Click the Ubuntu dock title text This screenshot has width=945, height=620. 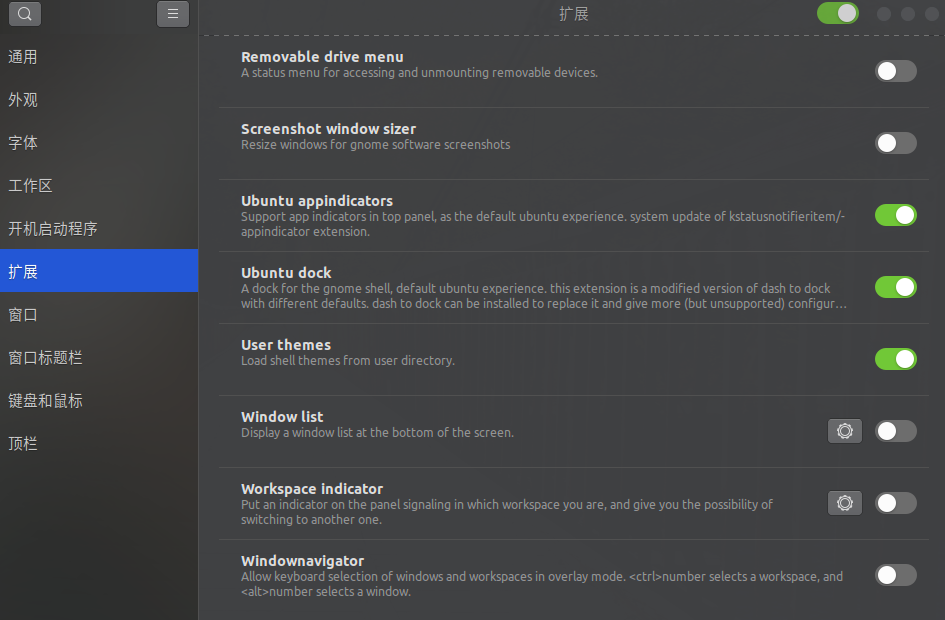coord(286,272)
